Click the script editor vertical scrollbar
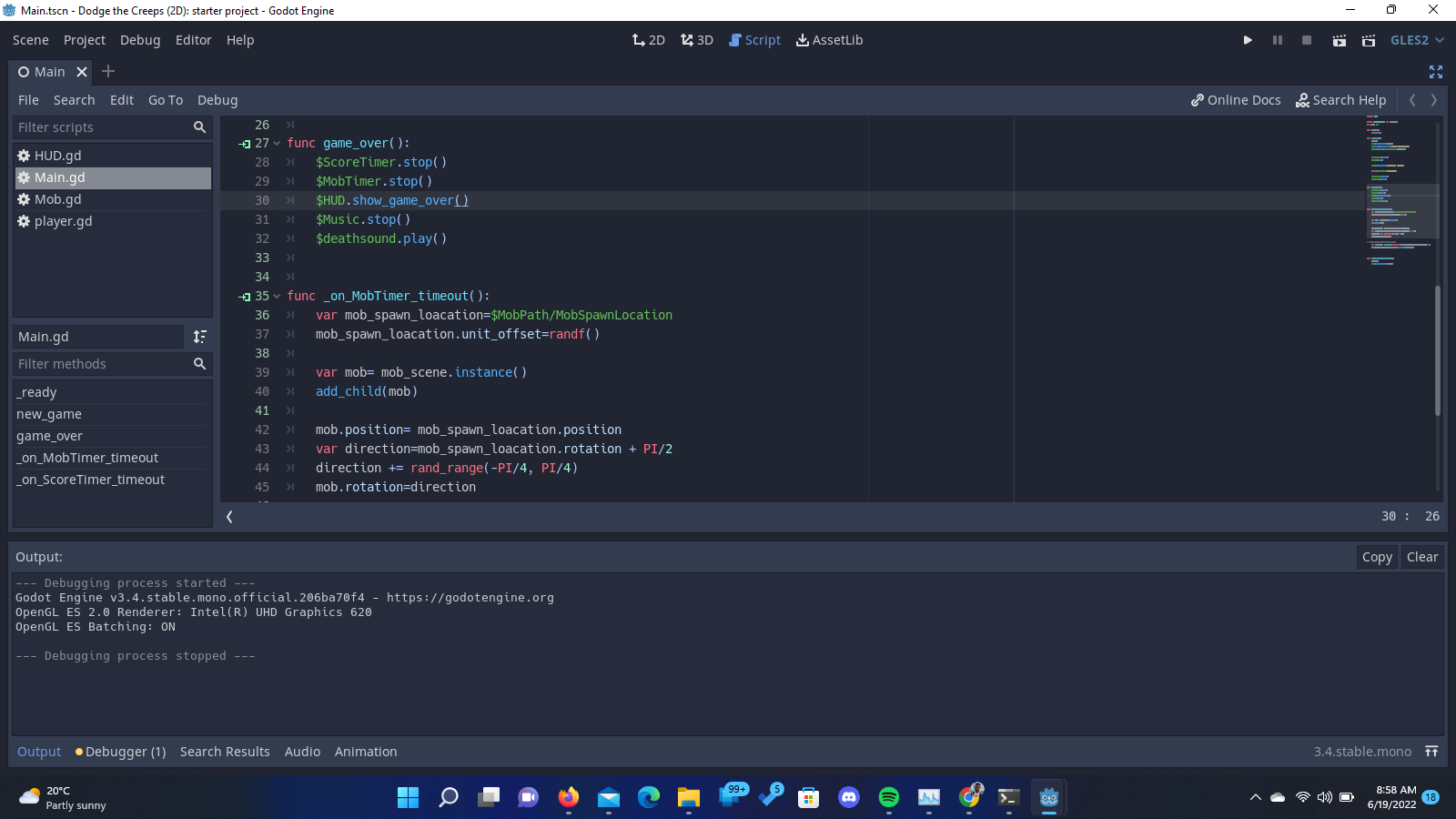Screen dimensions: 1456x819 1438,350
